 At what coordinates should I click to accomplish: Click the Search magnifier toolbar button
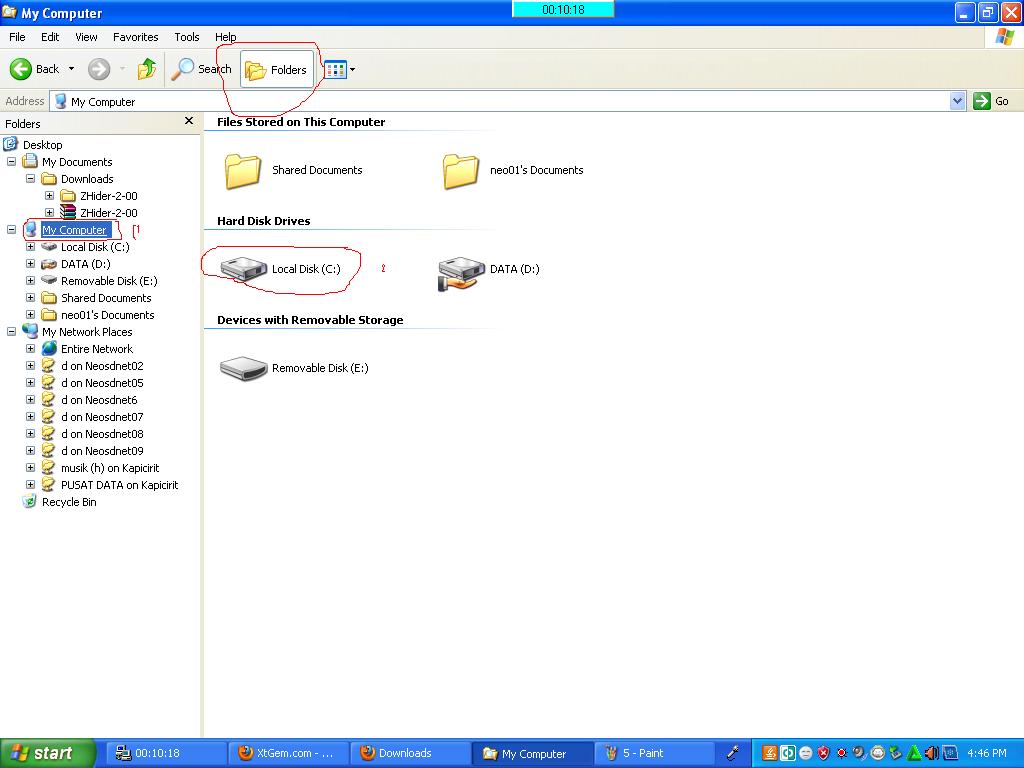click(x=201, y=69)
